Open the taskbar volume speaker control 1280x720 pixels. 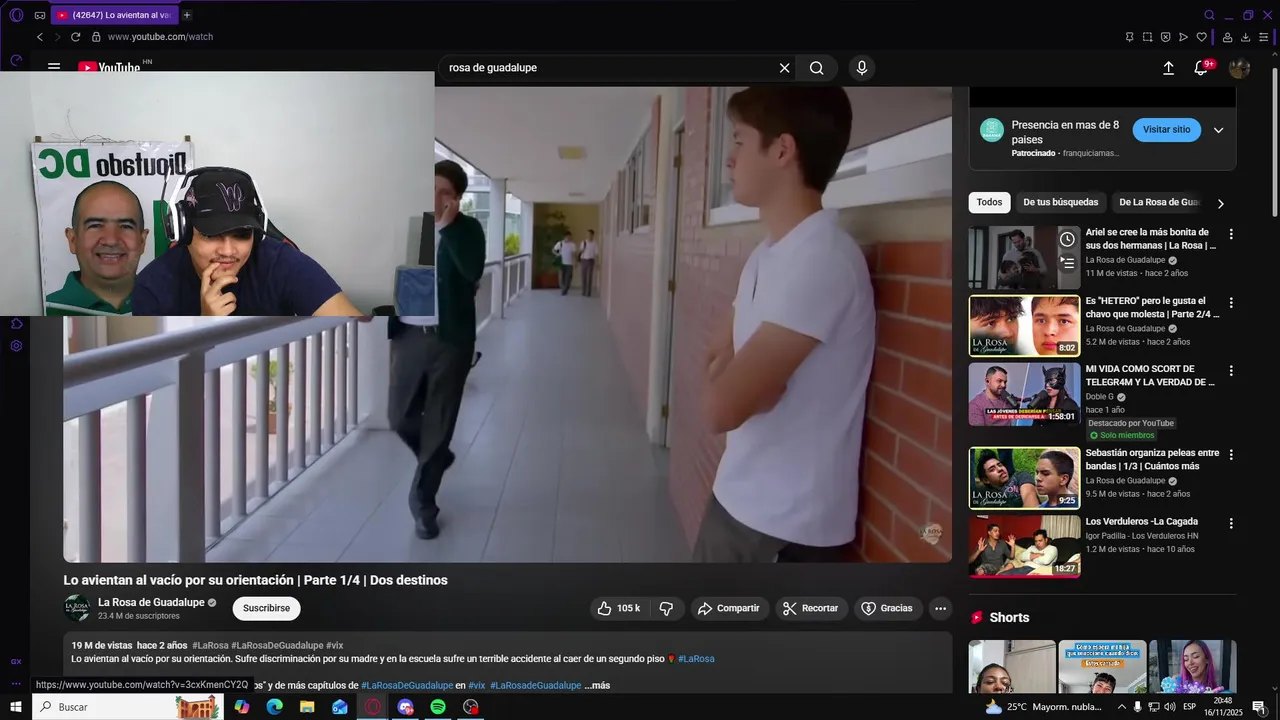coord(1171,707)
